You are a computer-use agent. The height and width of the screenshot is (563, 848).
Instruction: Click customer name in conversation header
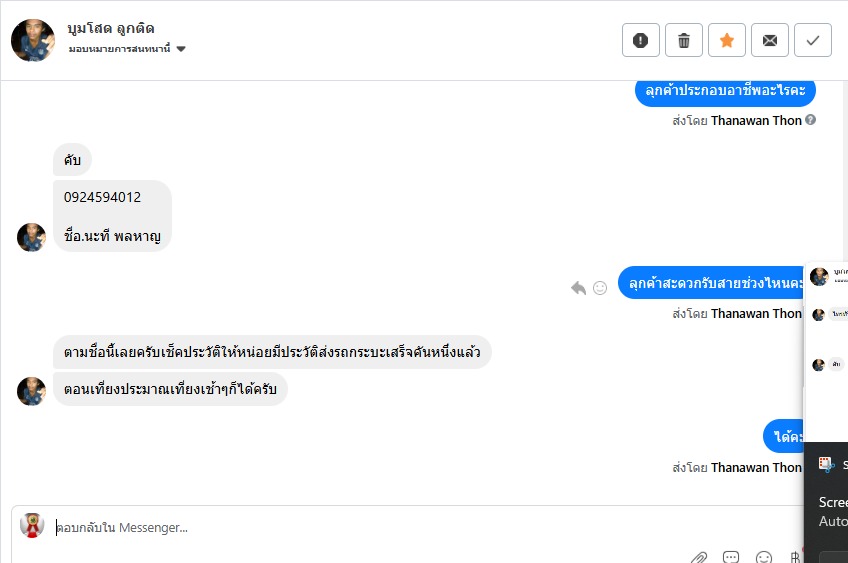click(111, 28)
